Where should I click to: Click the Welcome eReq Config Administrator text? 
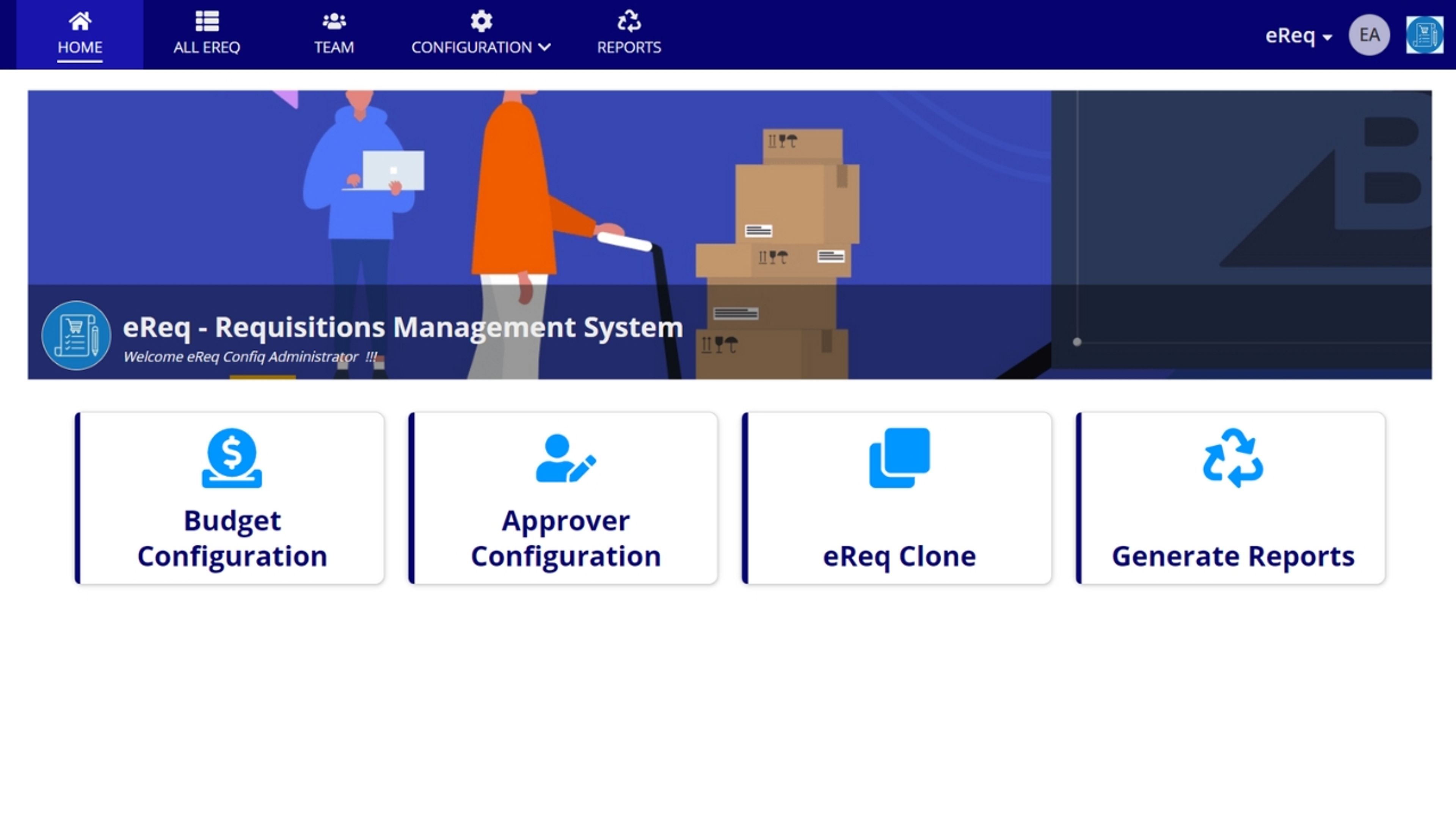coord(250,357)
